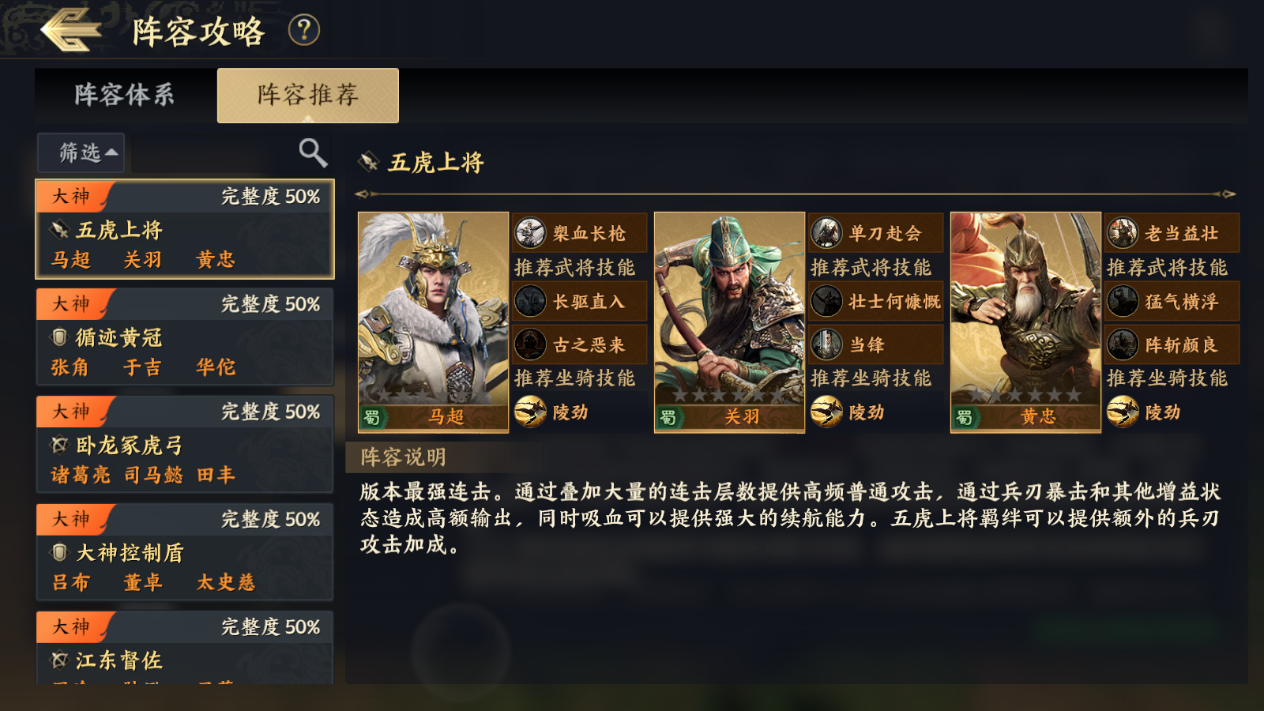This screenshot has width=1264, height=711.
Task: Tap 黄忠's 陵劲 mount skill icon
Action: coord(1122,411)
